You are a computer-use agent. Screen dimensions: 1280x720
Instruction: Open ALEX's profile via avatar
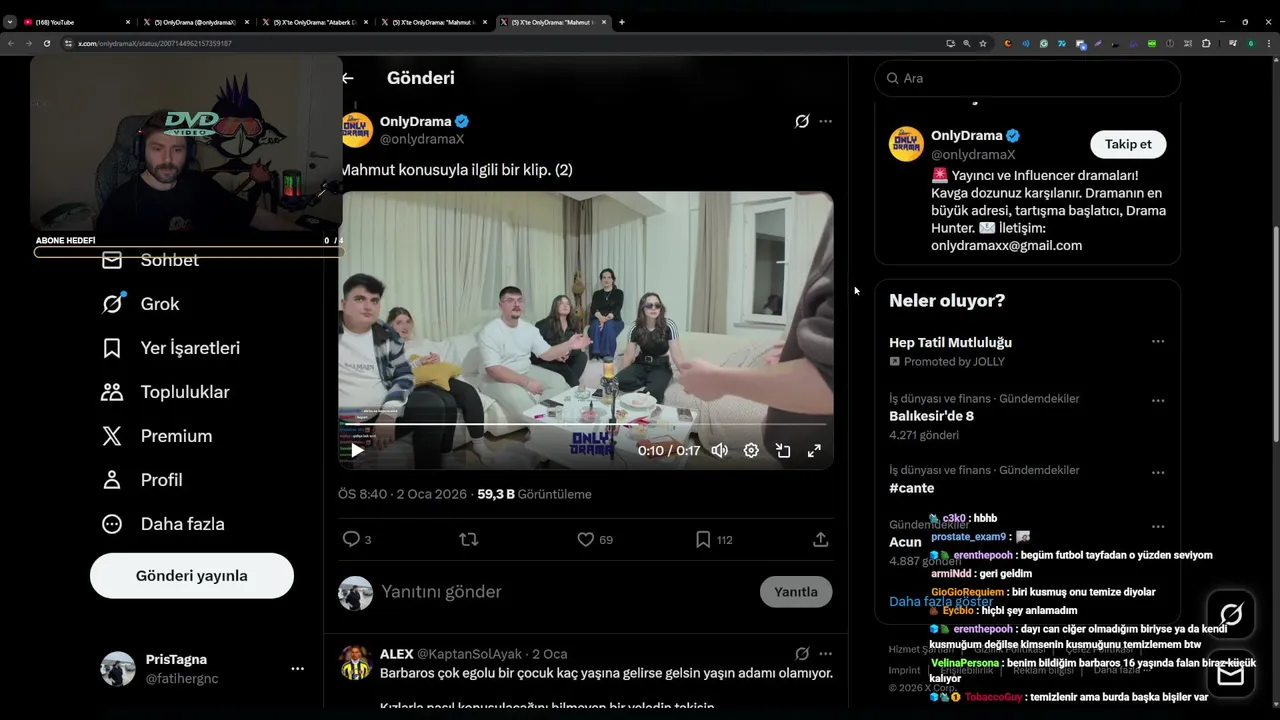355,662
